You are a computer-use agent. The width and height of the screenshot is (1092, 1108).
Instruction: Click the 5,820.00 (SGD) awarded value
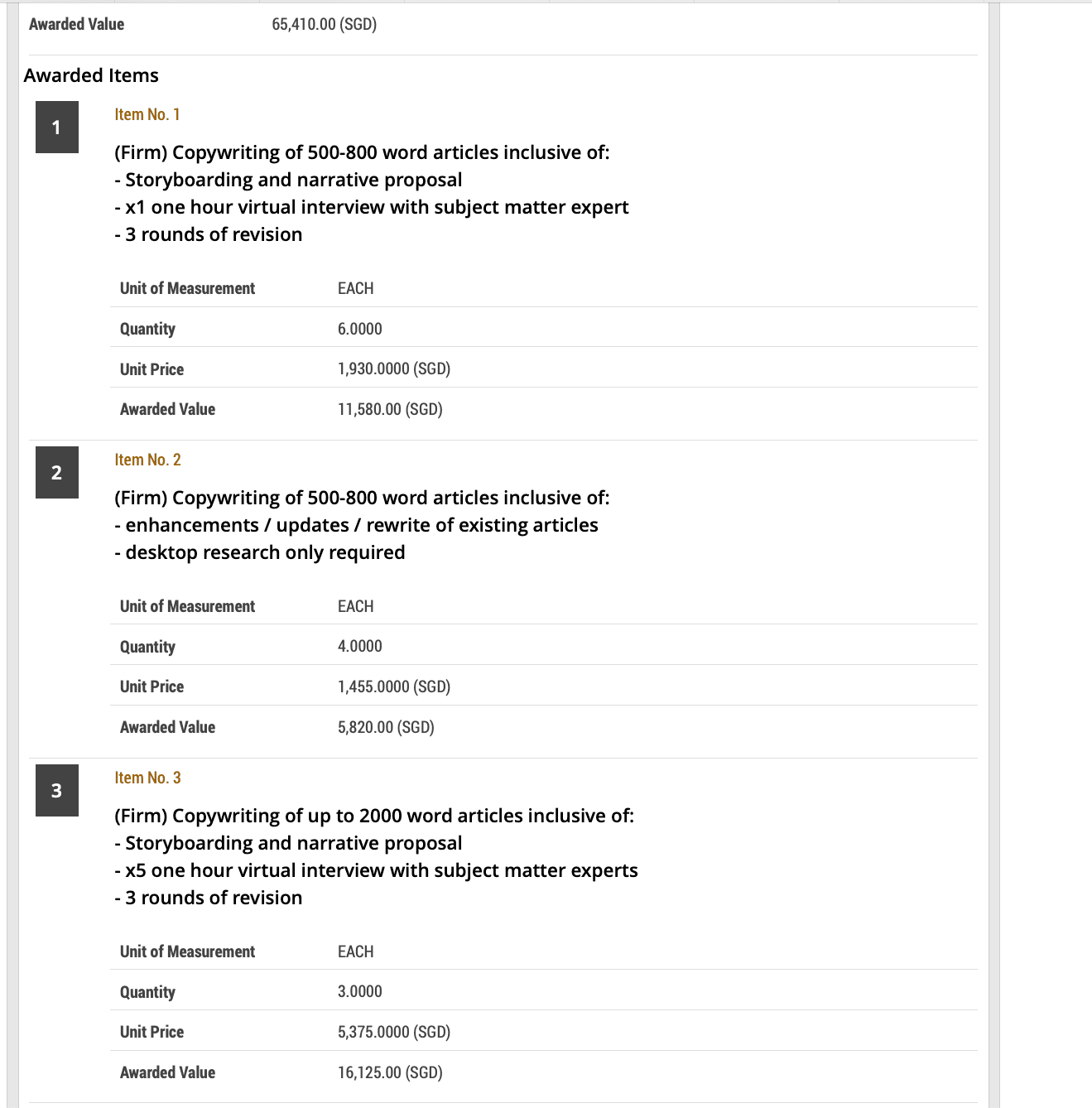point(385,727)
